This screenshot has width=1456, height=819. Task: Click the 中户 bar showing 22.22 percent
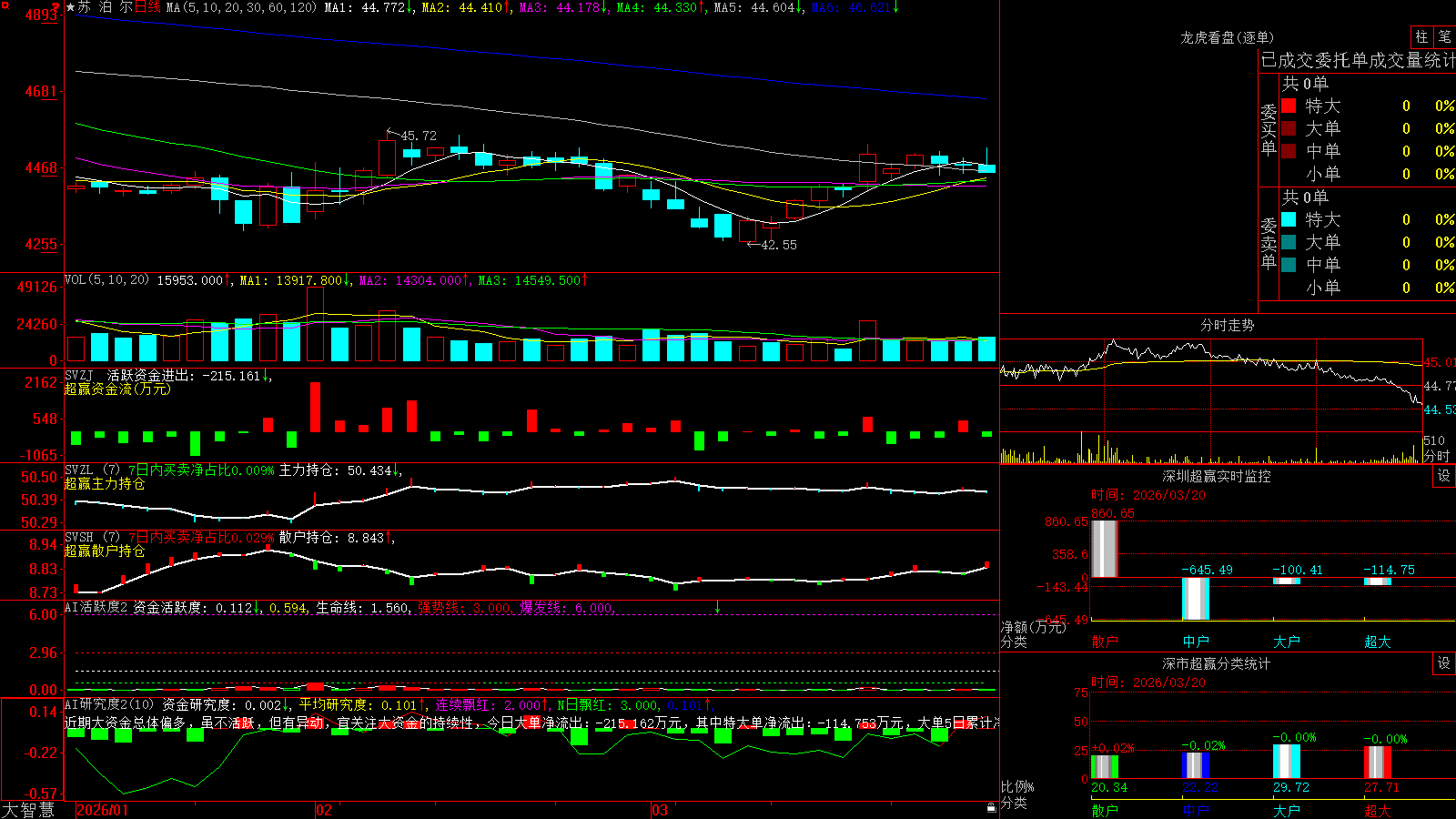point(1196,765)
